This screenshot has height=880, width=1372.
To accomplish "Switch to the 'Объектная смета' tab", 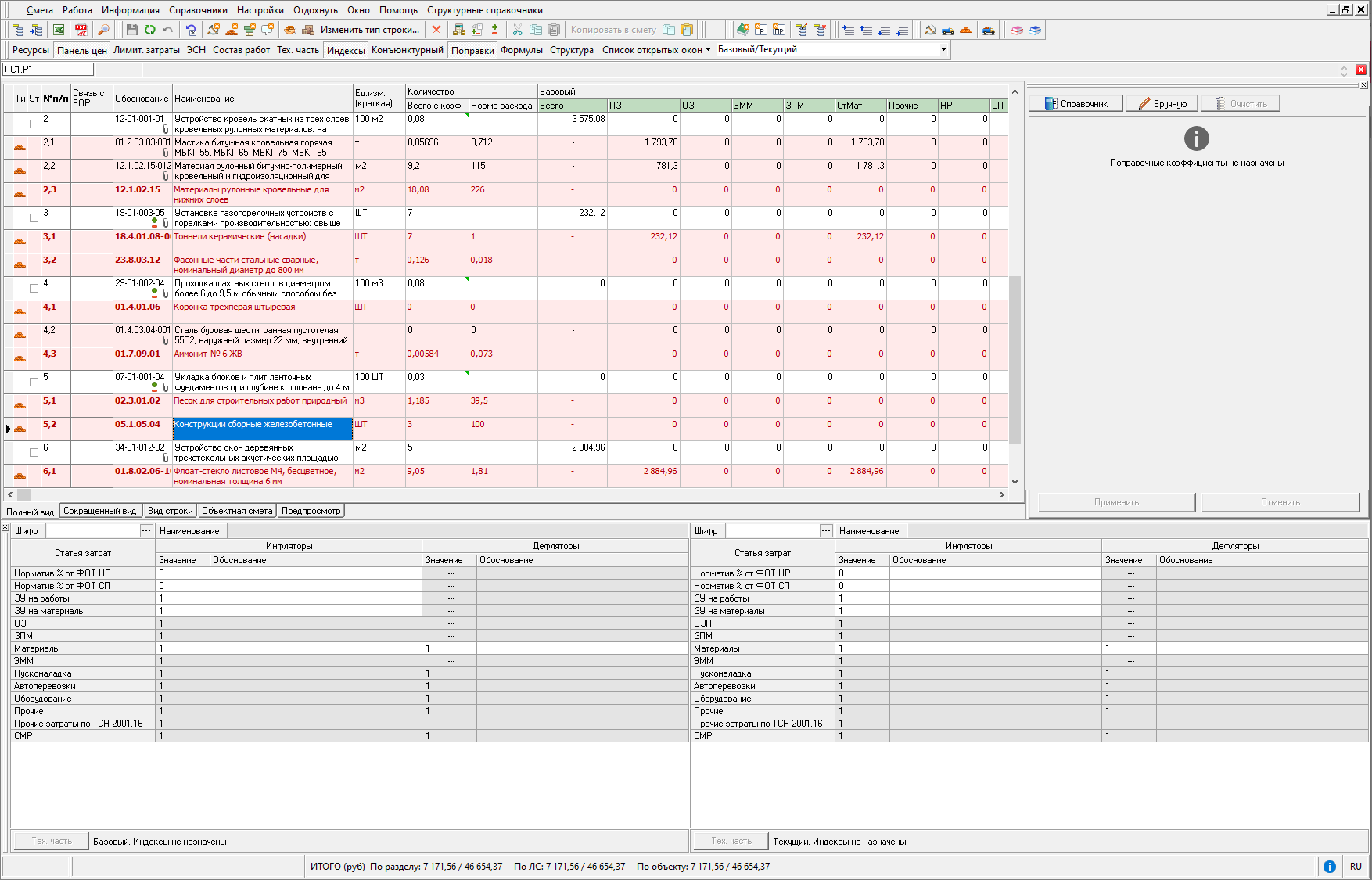I will tap(237, 511).
